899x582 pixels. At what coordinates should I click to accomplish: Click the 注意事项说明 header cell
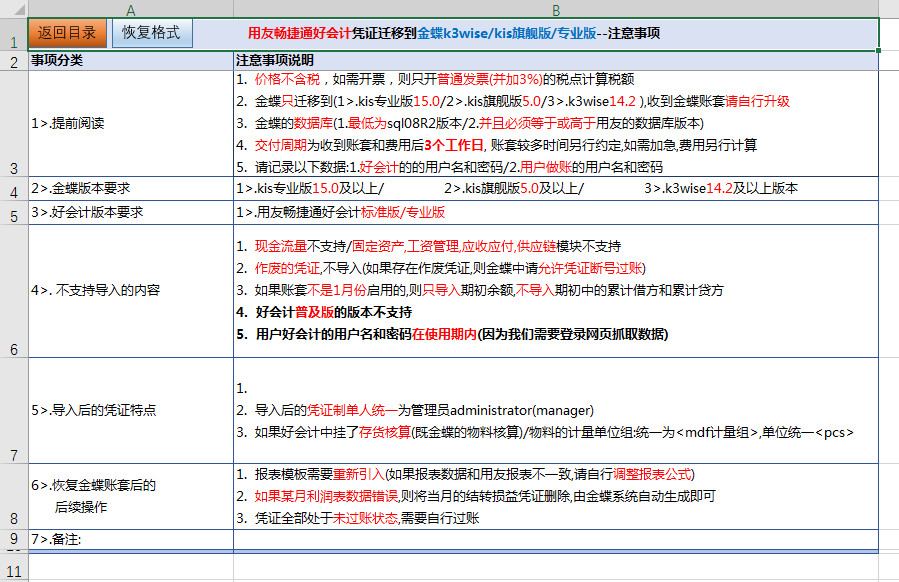[x=555, y=61]
